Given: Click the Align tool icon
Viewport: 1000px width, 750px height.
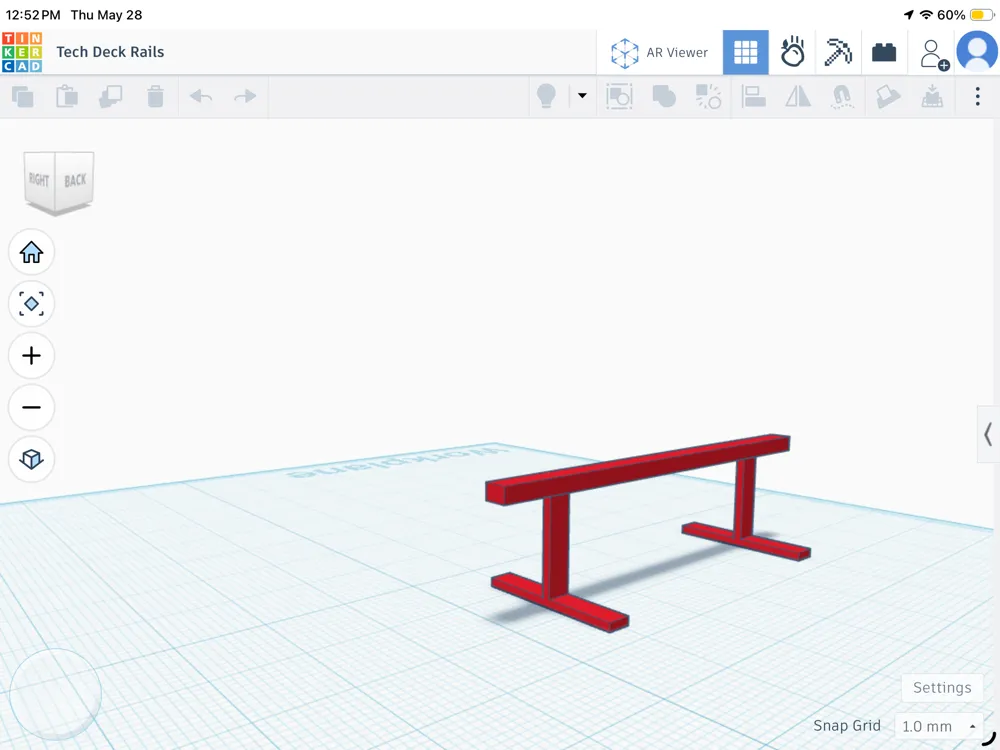Looking at the screenshot, I should pos(753,96).
